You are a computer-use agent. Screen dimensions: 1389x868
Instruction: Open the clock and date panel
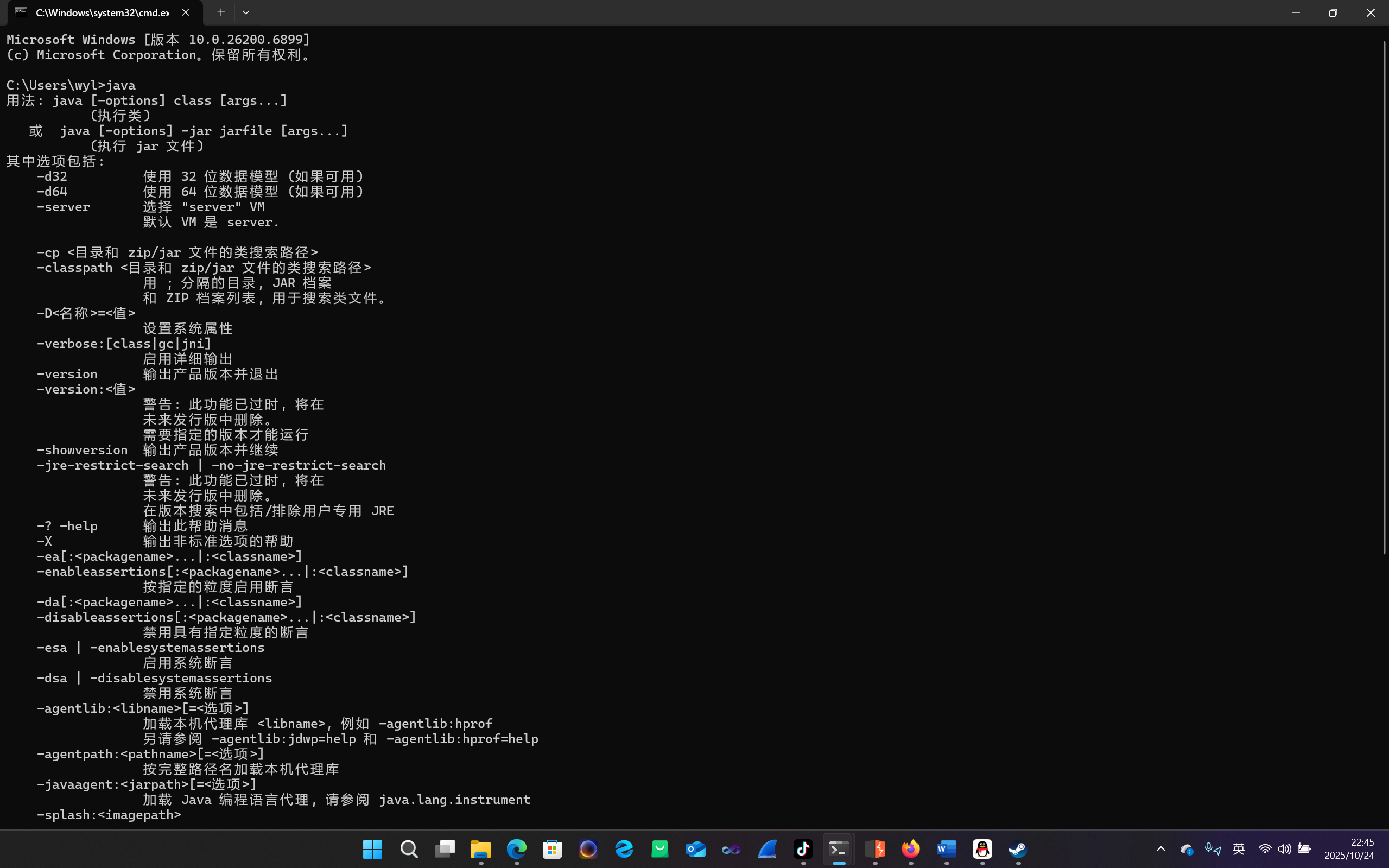coord(1349,848)
